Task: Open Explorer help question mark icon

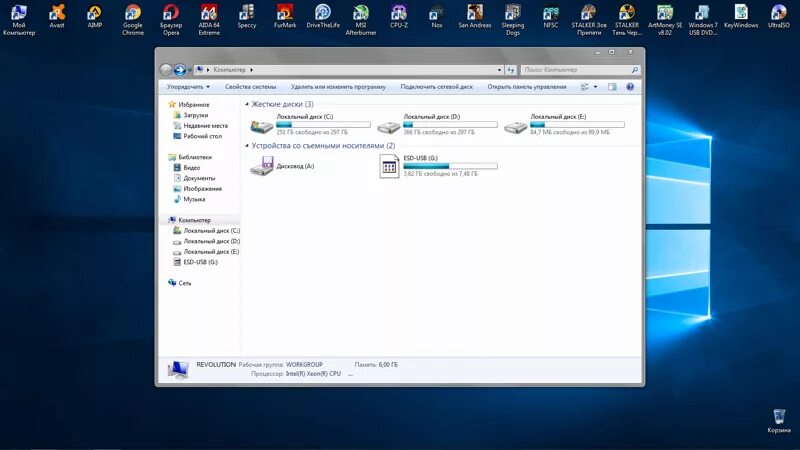Action: click(x=630, y=87)
